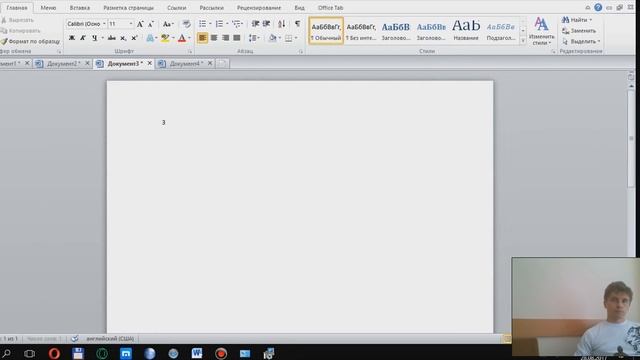640x360 pixels.
Task: Open the Разметка страницы ribbon tab
Action: [129, 8]
